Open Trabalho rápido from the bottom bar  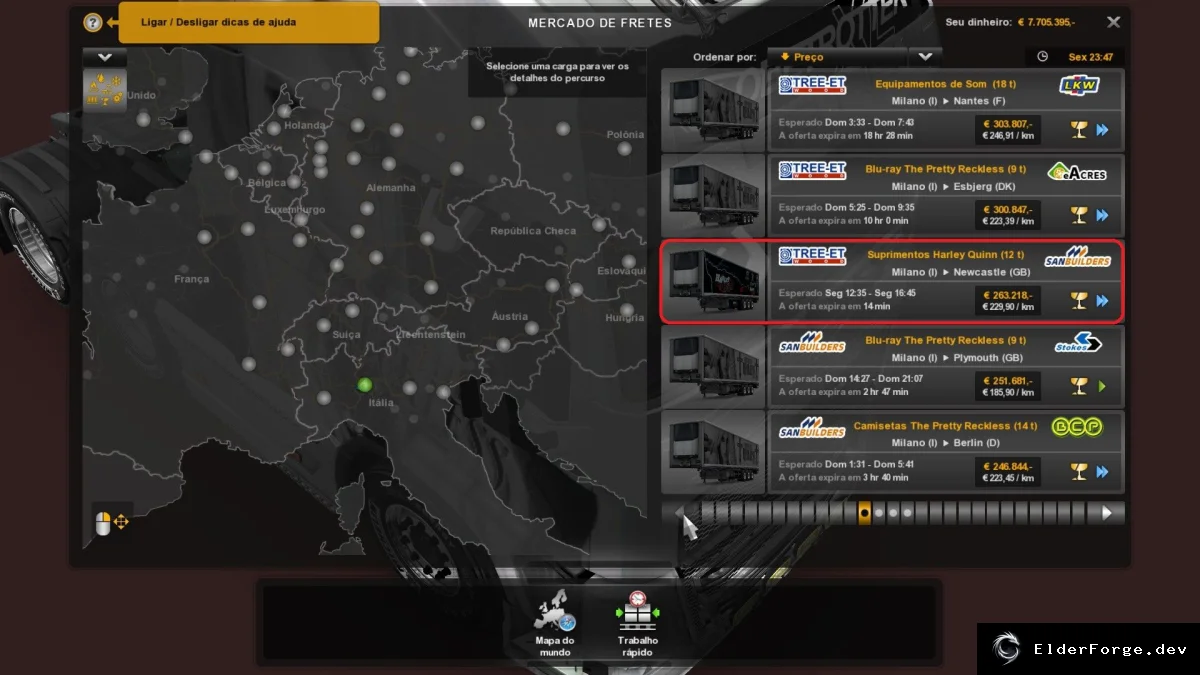[638, 625]
